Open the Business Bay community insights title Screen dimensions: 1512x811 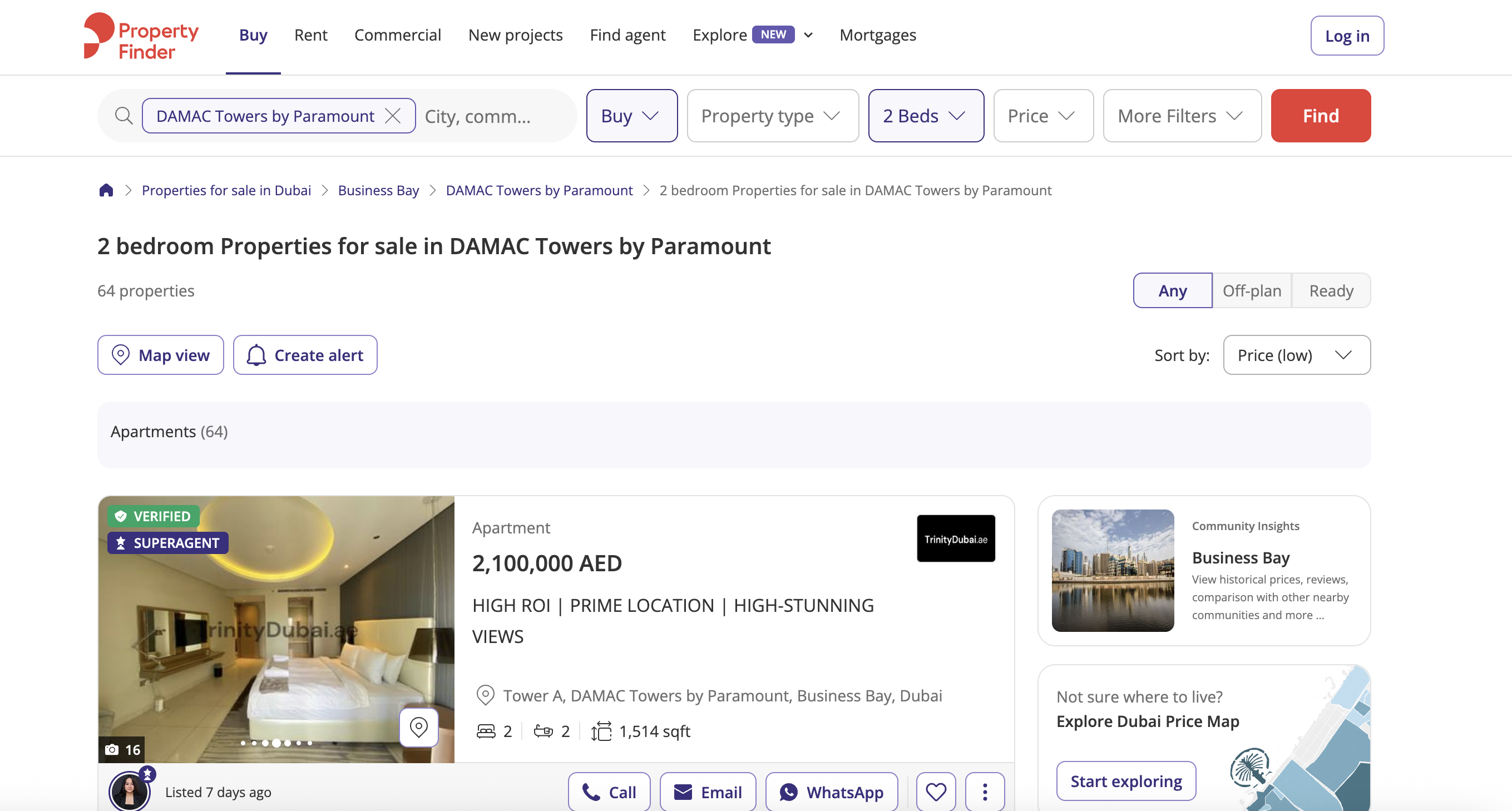tap(1240, 557)
